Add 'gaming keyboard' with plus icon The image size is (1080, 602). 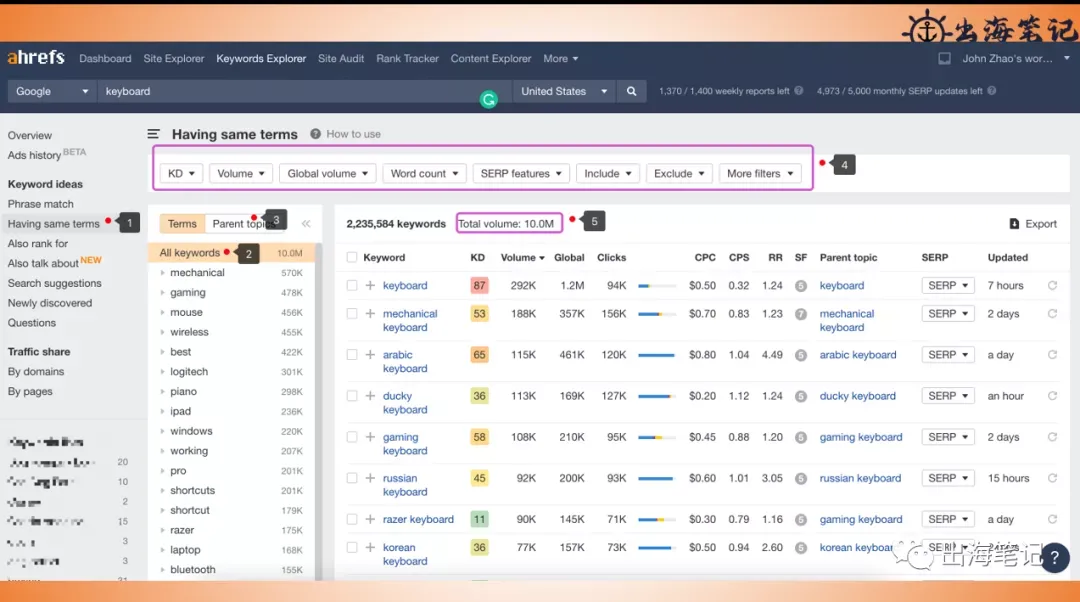[x=370, y=437]
